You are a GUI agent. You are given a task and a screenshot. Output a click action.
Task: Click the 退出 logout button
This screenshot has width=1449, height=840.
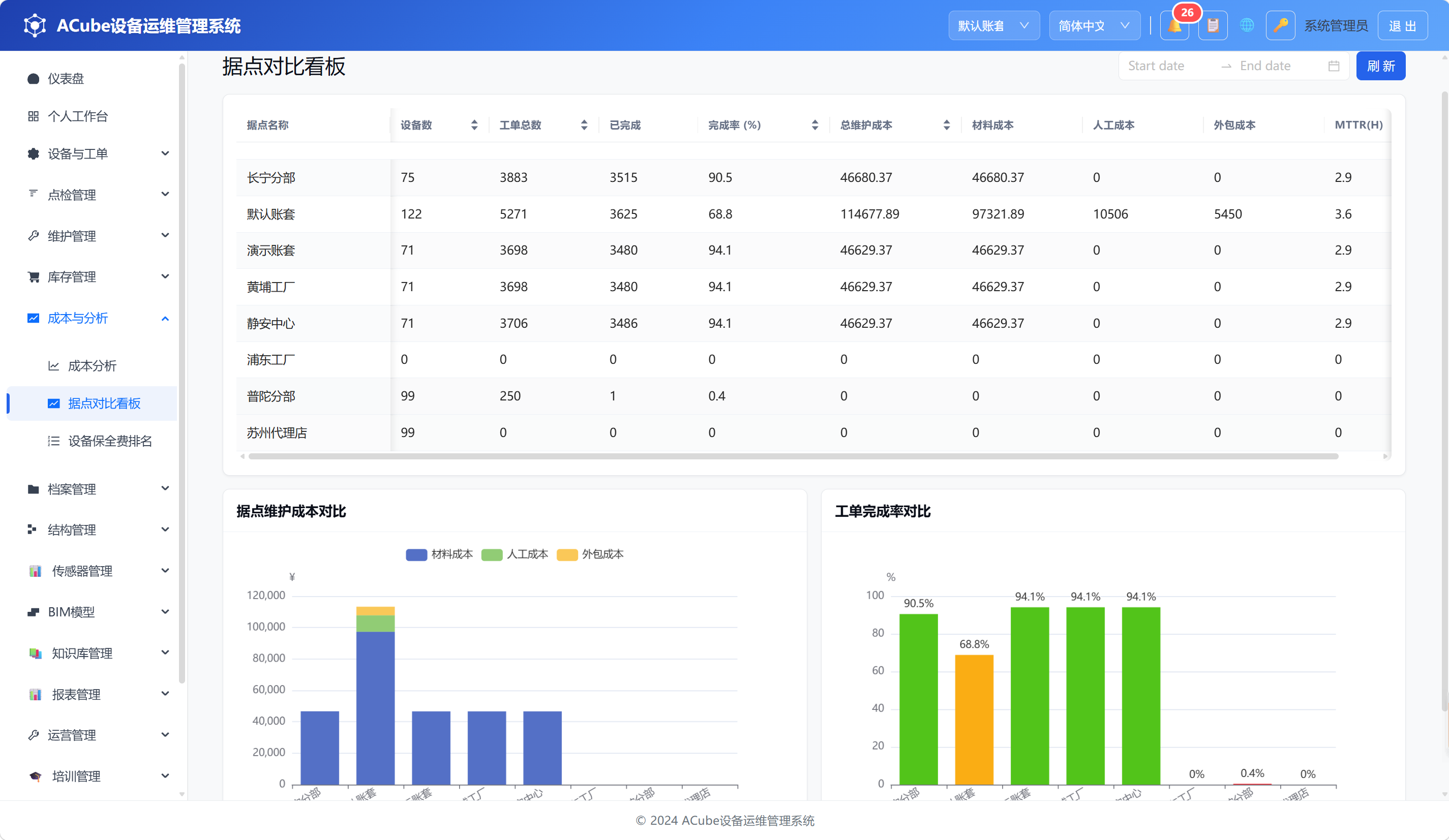click(x=1402, y=26)
